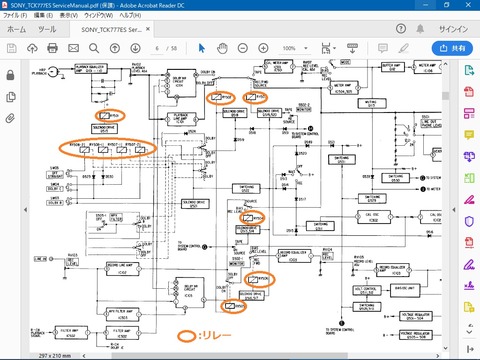Zoom out with the minus icon
480x360 pixels.
click(x=243, y=48)
